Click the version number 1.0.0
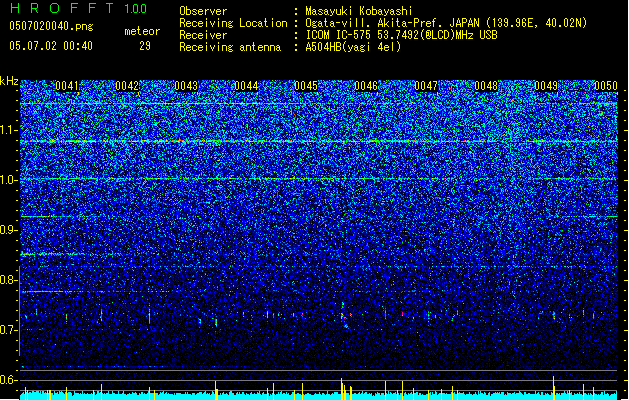This screenshot has height=400, width=629. (136, 9)
